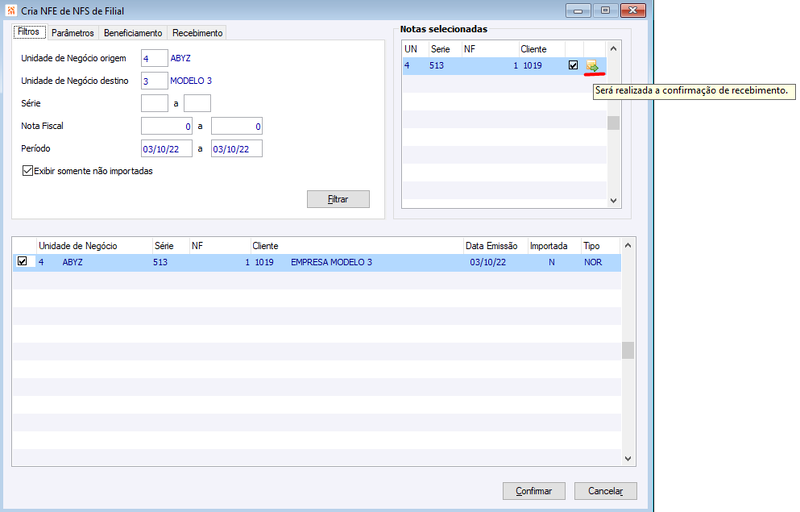Image resolution: width=800 pixels, height=512 pixels.
Task: Open the Recebimento tab
Action: tap(197, 33)
